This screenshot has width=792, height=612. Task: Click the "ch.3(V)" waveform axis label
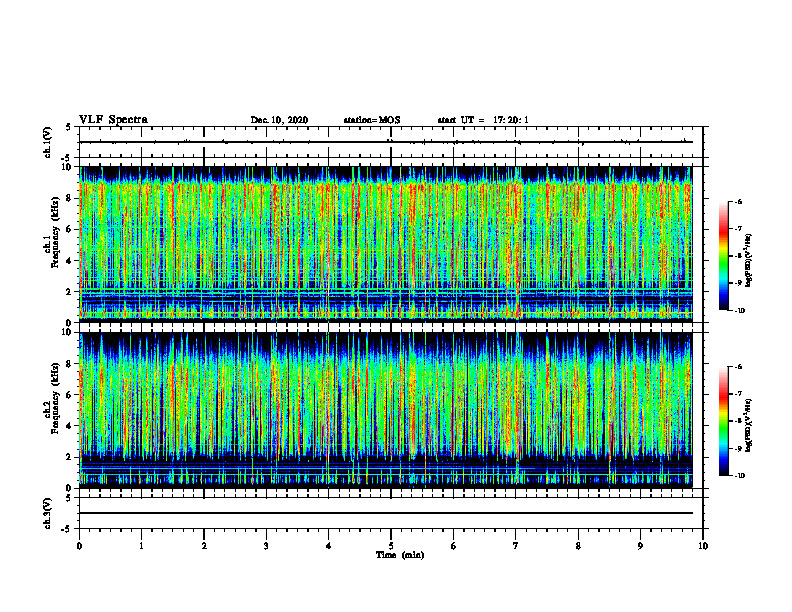48,513
